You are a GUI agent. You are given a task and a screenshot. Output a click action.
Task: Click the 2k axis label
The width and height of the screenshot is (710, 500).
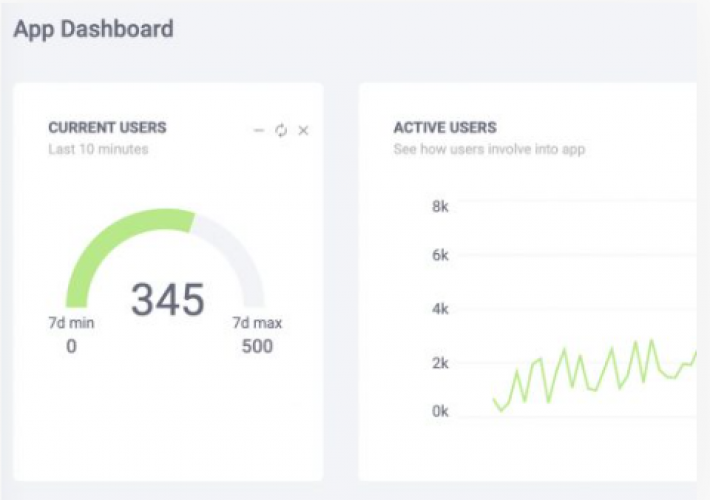[441, 363]
